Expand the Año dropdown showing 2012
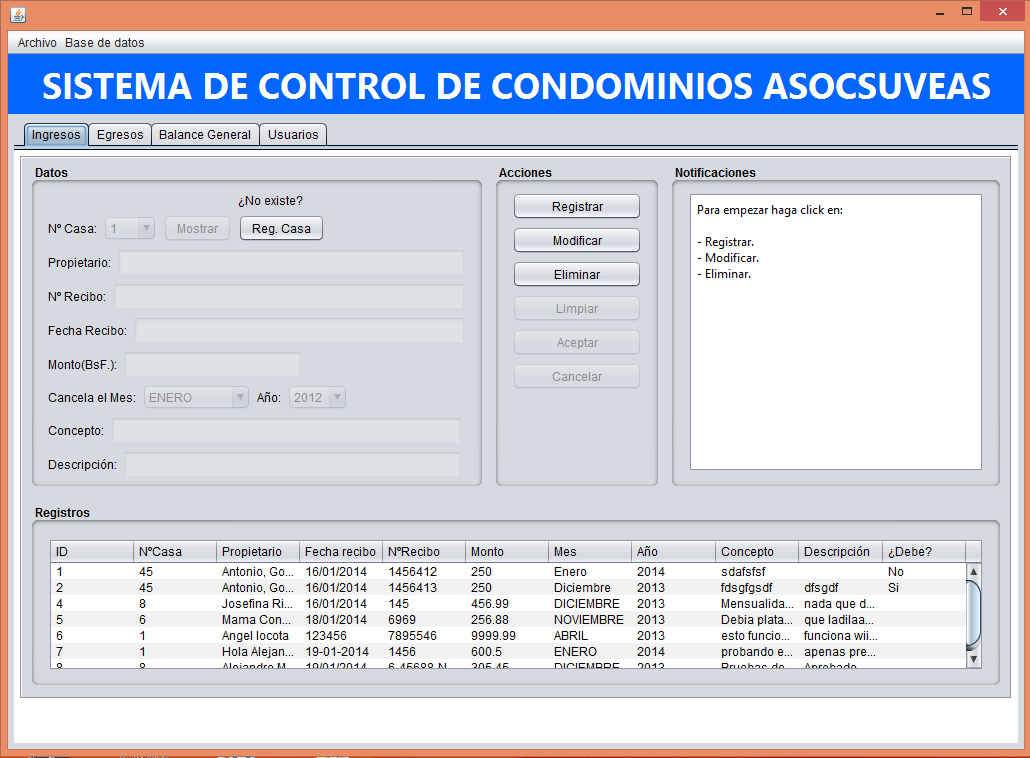The width and height of the screenshot is (1030, 758). pyautogui.click(x=317, y=397)
